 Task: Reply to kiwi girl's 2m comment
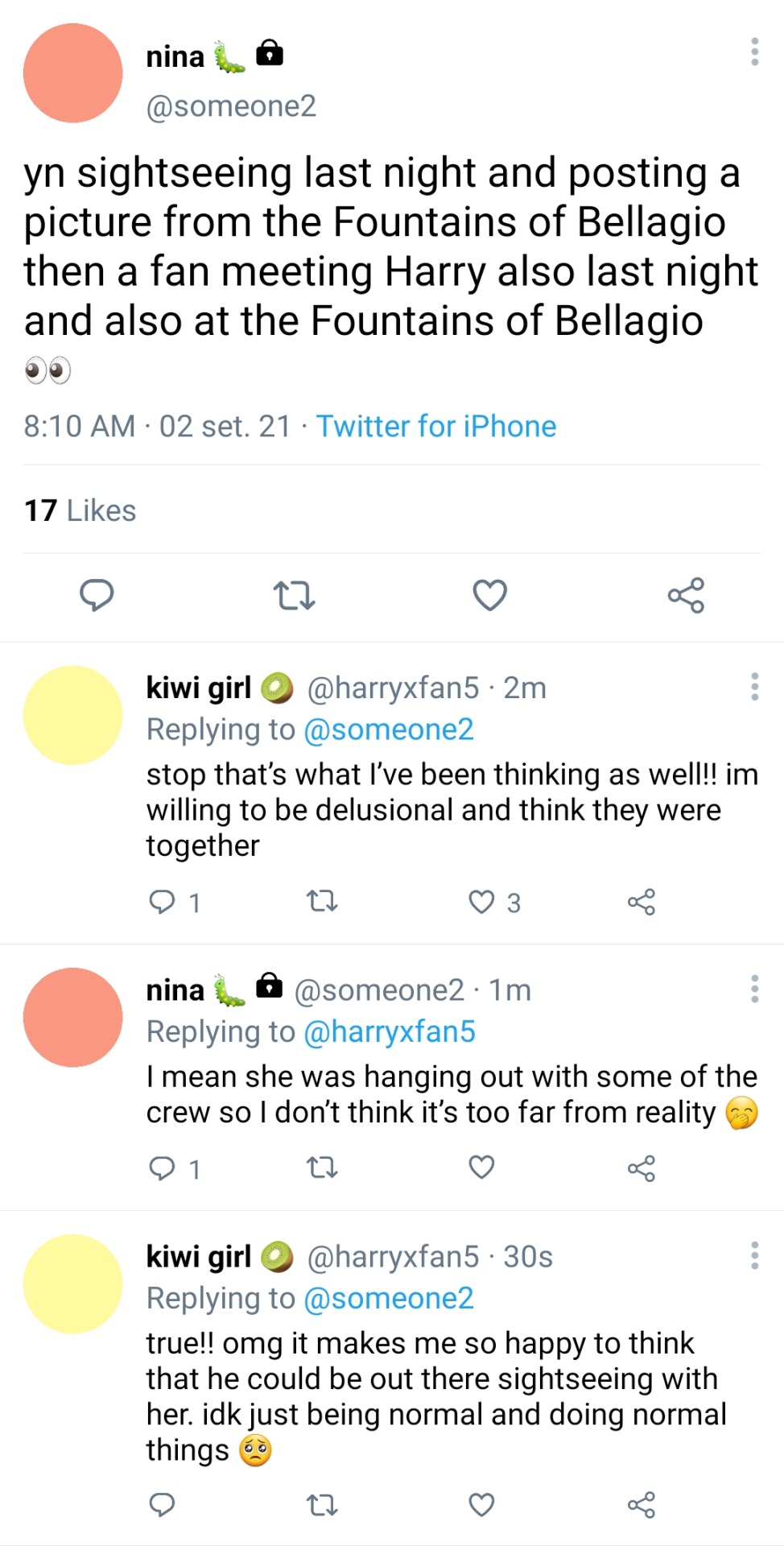tap(163, 902)
